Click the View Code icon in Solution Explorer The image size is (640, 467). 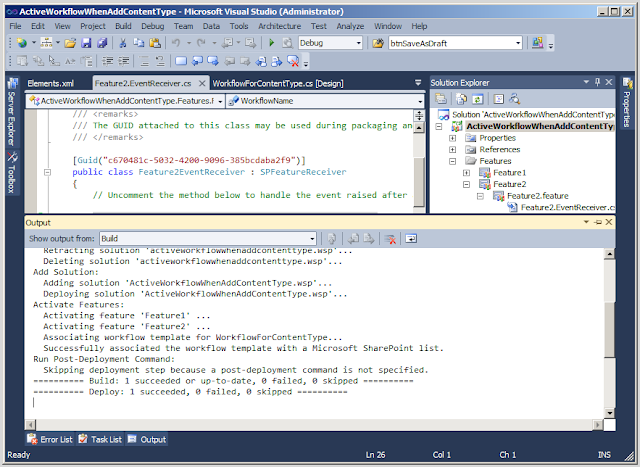click(498, 99)
